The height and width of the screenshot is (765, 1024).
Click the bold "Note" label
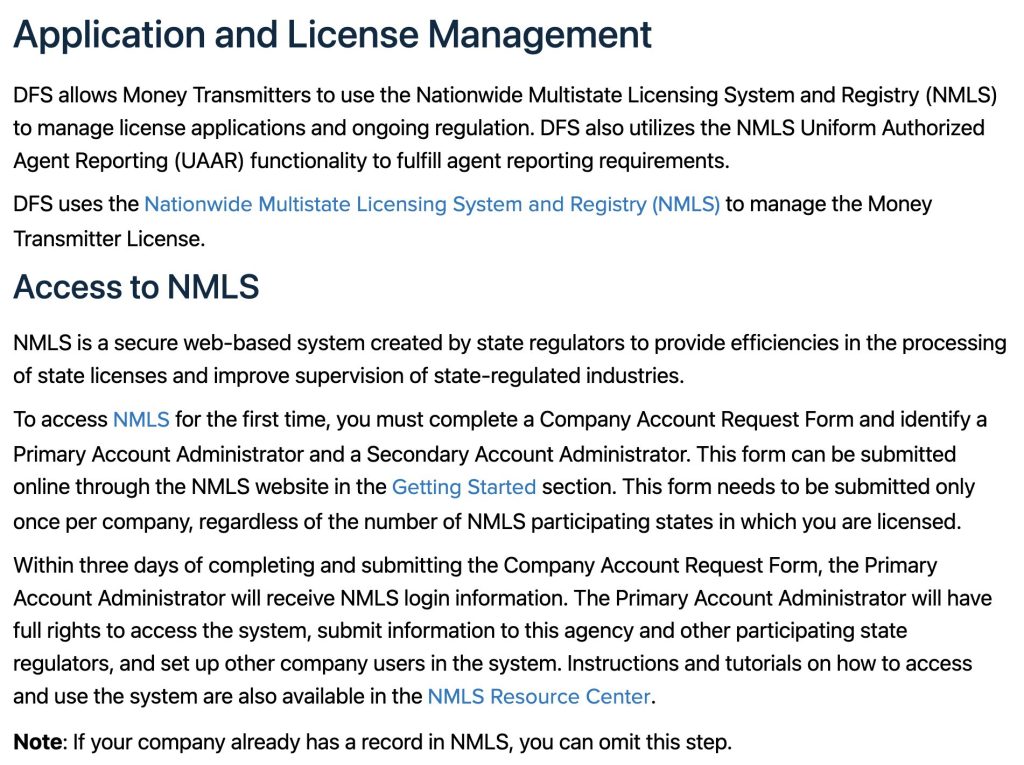(37, 743)
